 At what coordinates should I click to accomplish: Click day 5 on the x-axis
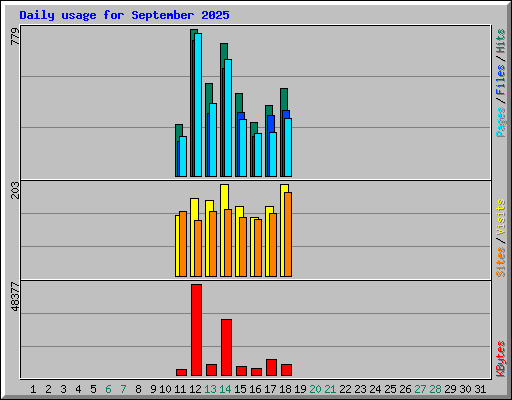(93, 389)
